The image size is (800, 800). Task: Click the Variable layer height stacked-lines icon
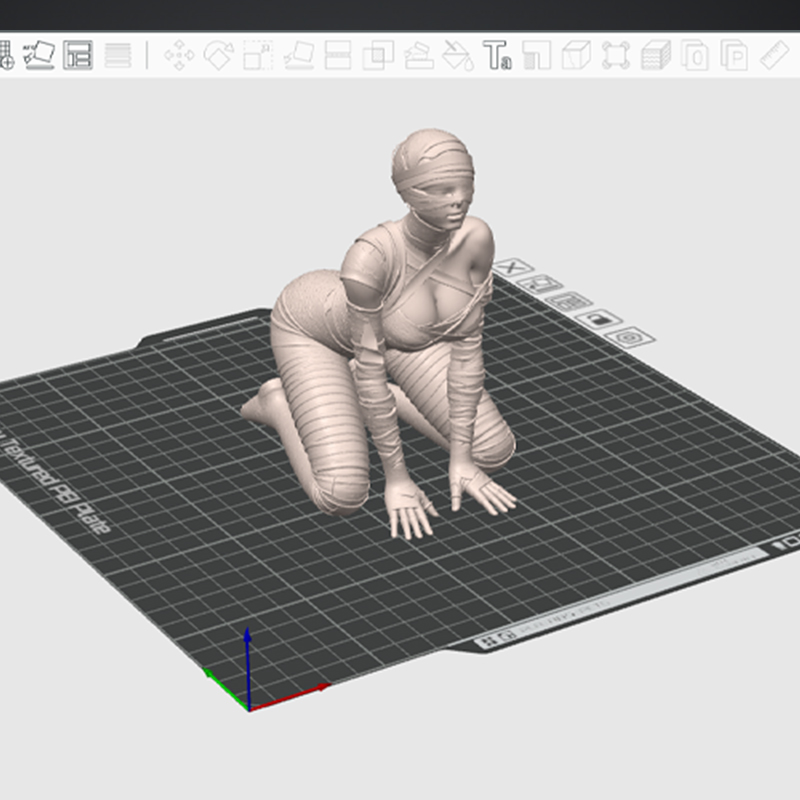click(x=117, y=55)
